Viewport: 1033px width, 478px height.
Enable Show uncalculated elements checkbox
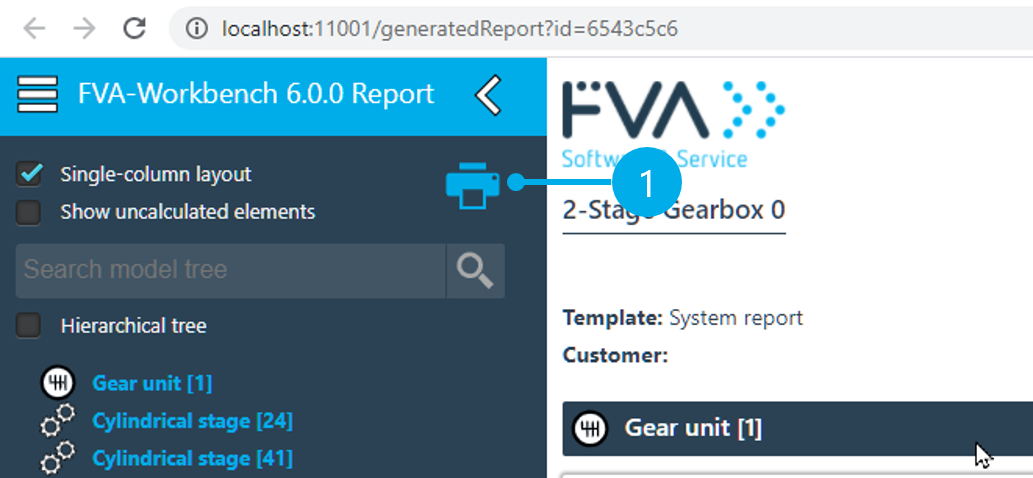(x=29, y=212)
